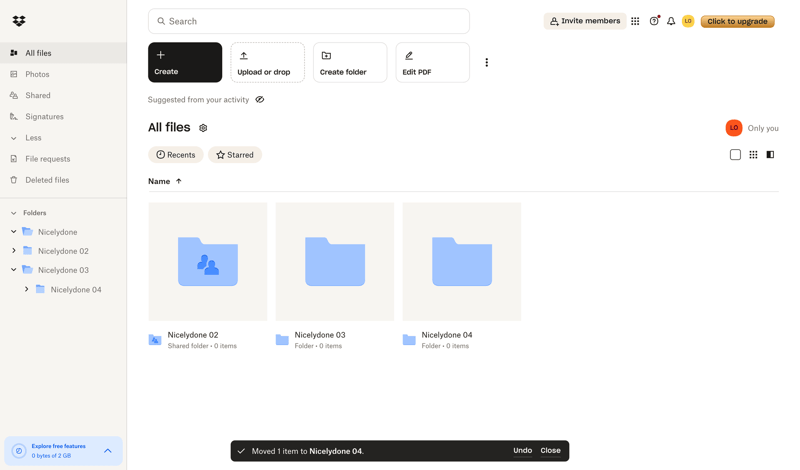
Task: Collapse the Folders section chevron
Action: click(x=14, y=213)
